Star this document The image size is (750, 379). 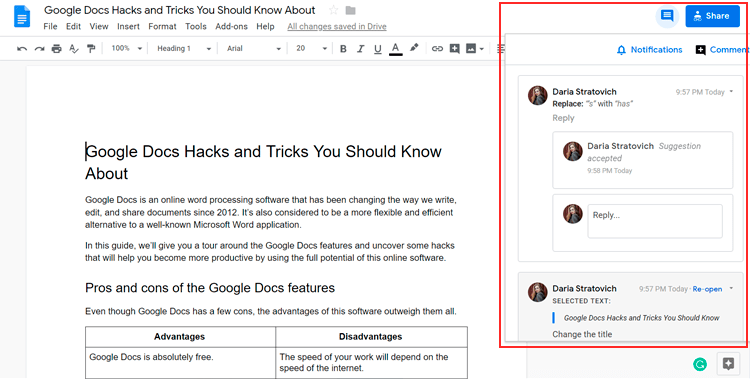coord(334,10)
